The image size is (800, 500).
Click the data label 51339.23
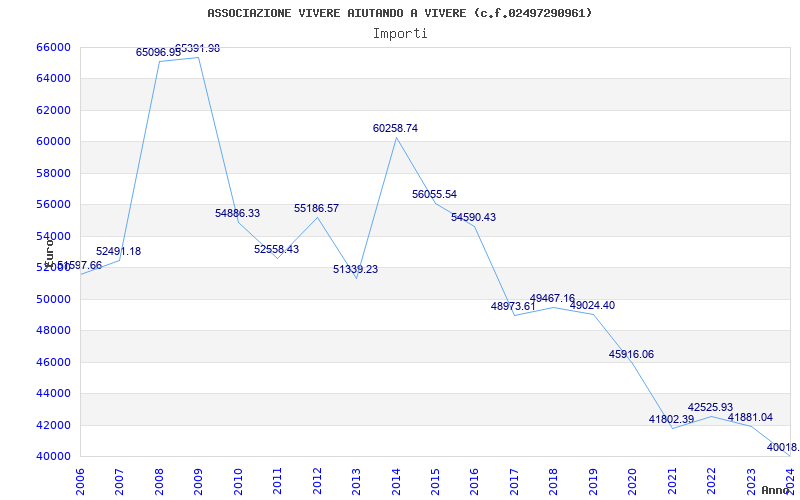click(x=356, y=269)
